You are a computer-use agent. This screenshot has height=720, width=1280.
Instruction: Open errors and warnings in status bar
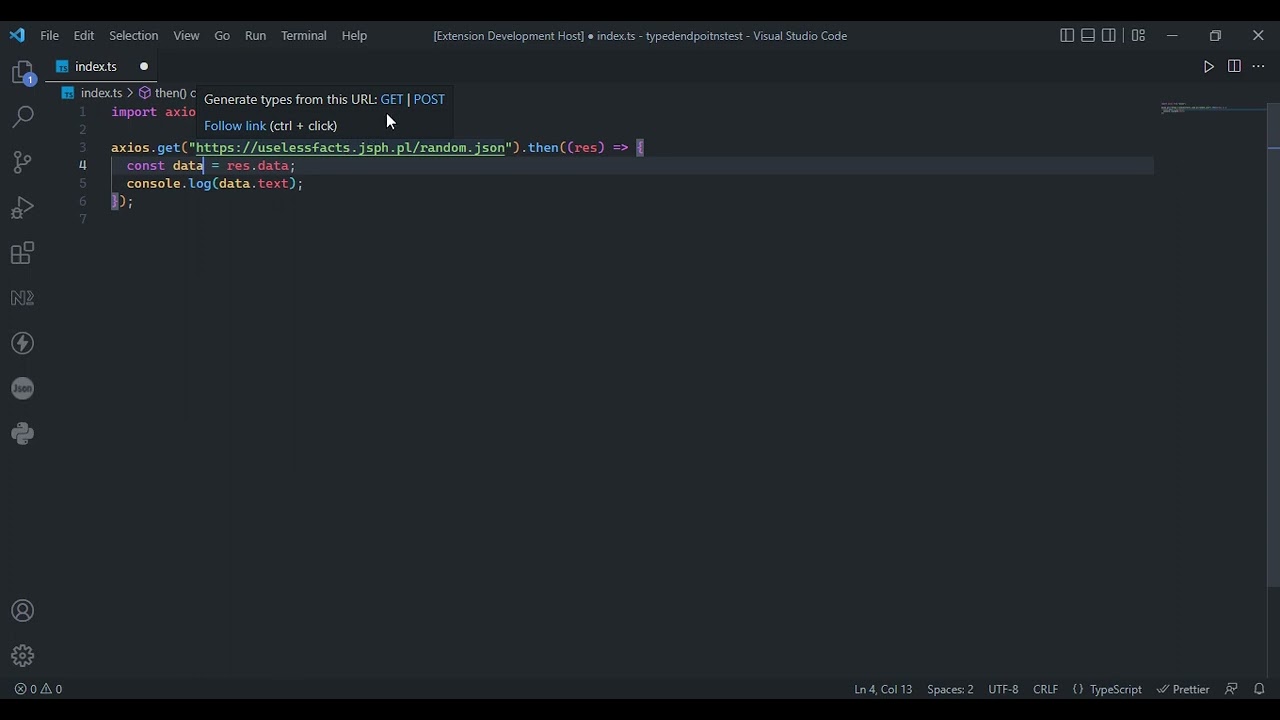(38, 689)
